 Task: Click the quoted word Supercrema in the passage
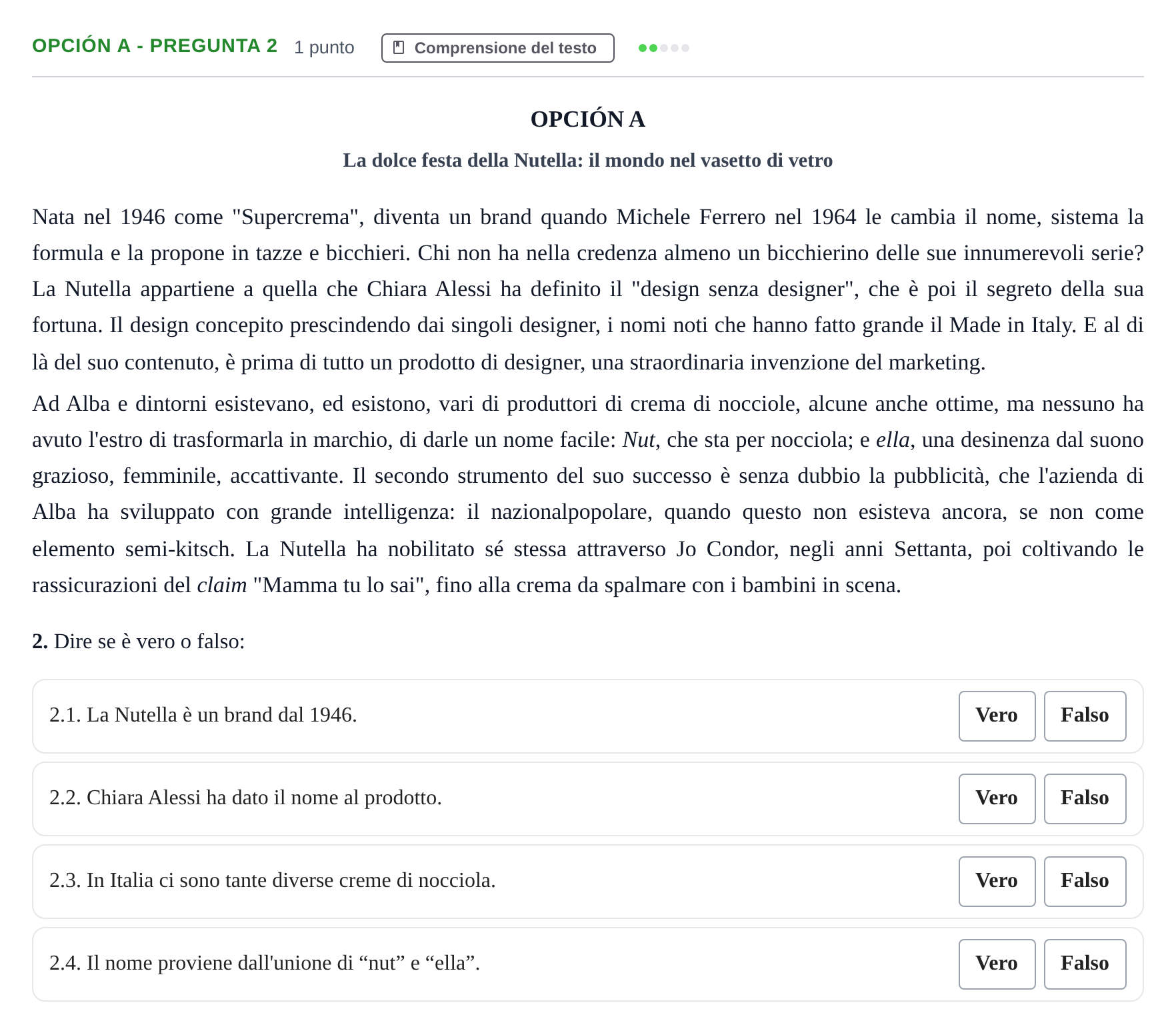pos(295,217)
